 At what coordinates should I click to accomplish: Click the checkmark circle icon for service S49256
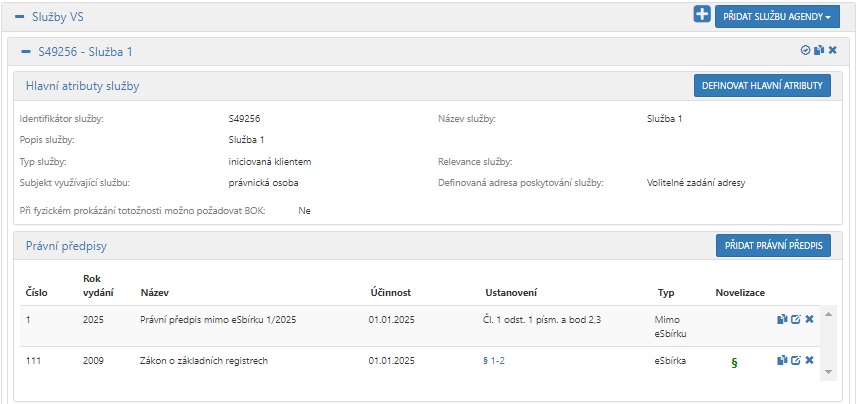coord(805,50)
